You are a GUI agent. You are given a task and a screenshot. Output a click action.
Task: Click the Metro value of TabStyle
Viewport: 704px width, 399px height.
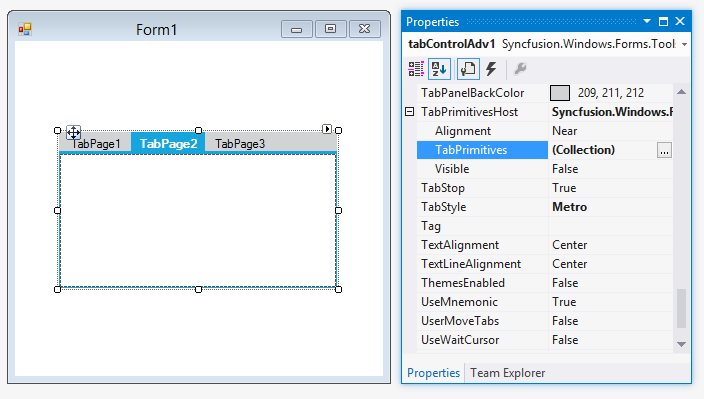click(569, 207)
